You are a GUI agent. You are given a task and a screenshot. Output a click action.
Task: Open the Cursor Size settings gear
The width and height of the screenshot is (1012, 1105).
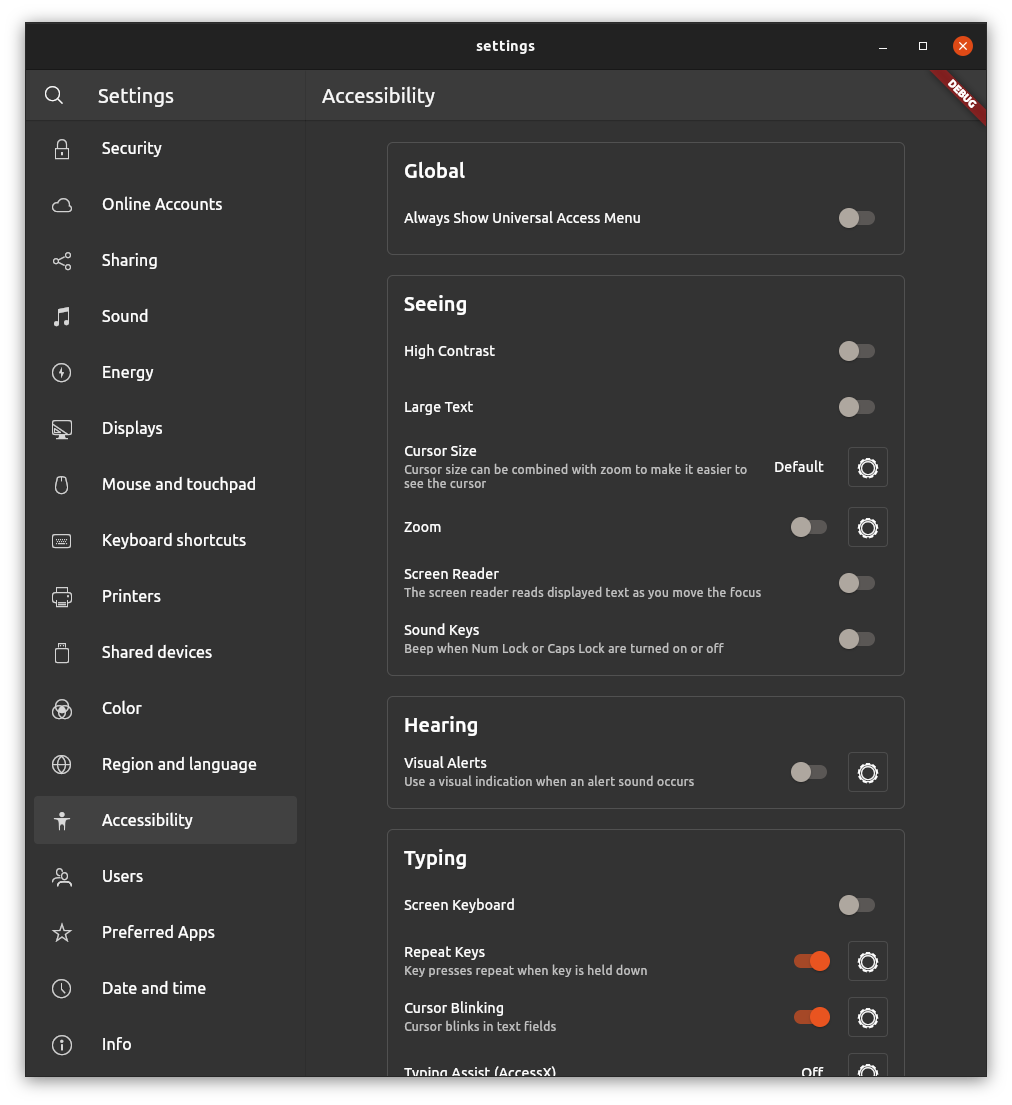(867, 467)
